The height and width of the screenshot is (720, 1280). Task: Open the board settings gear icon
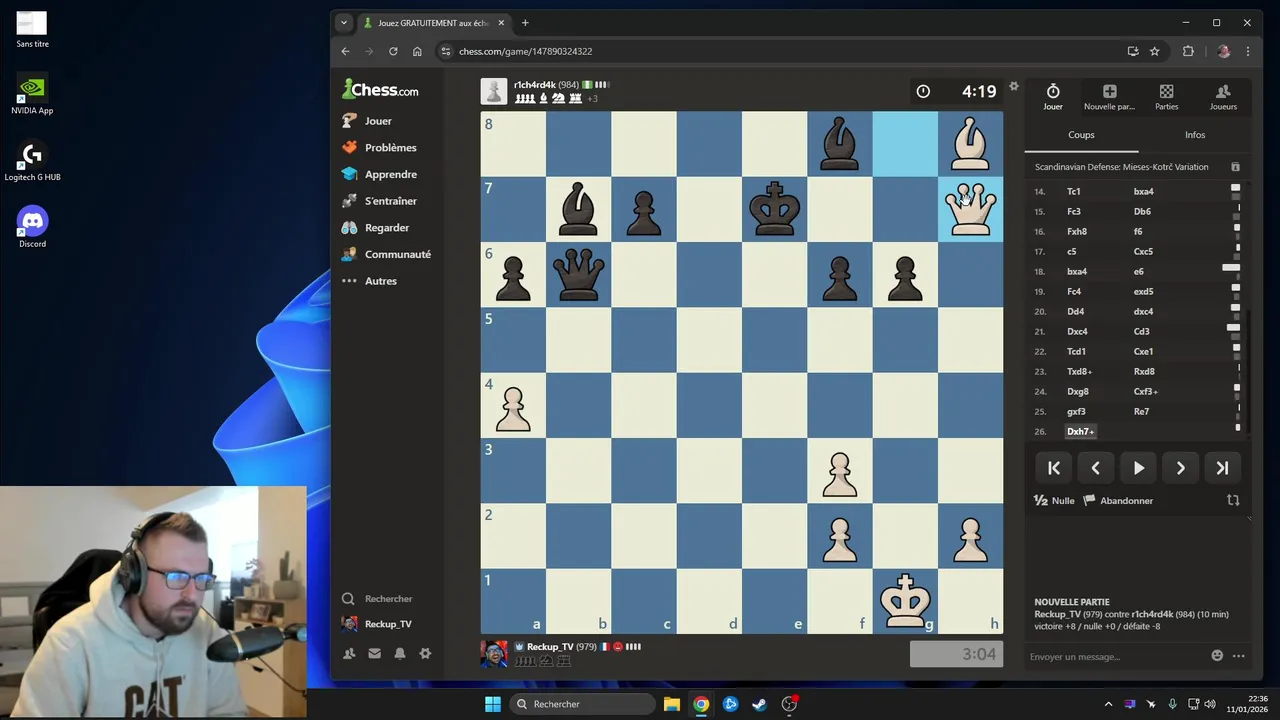point(1013,86)
